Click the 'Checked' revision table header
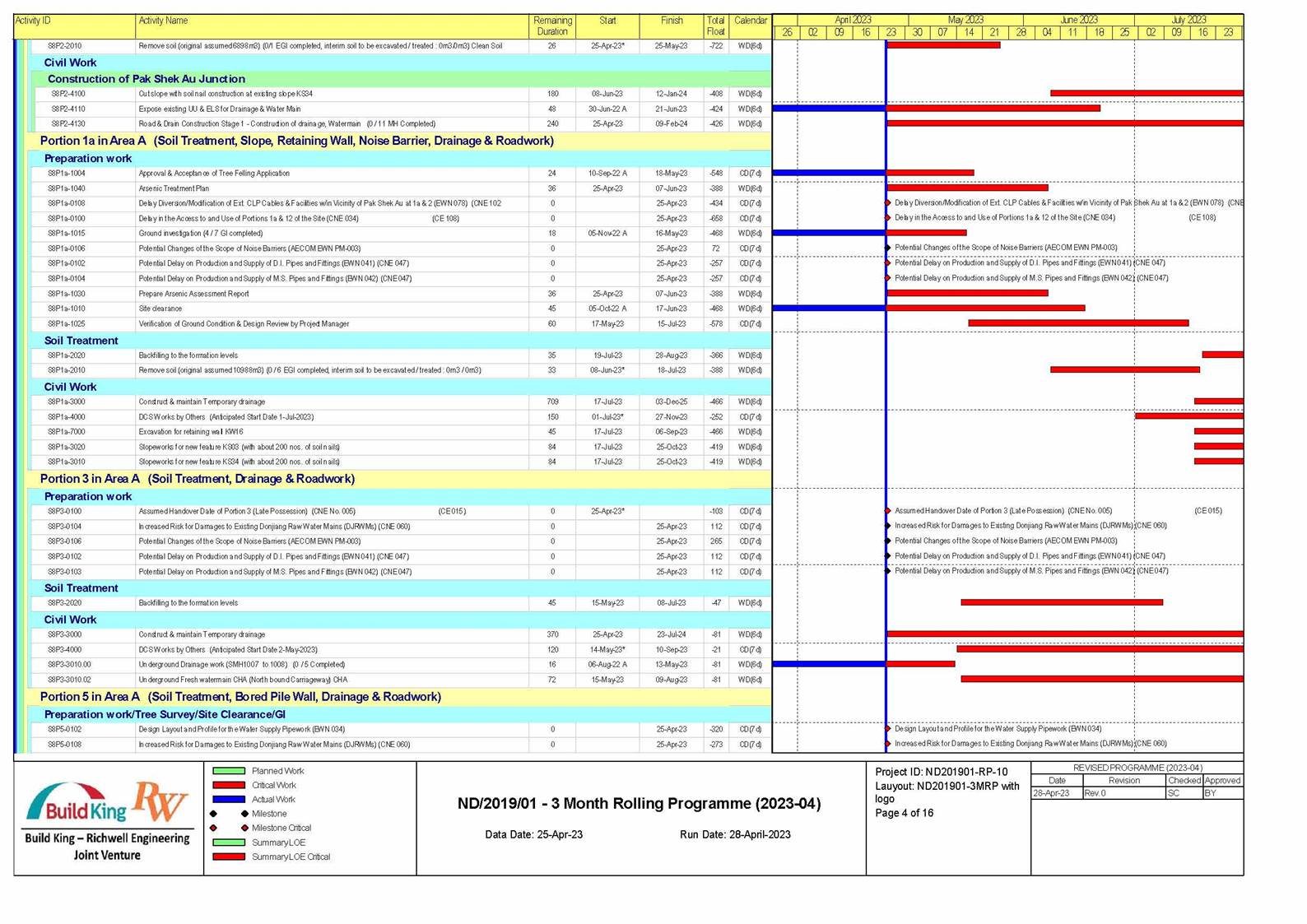The width and height of the screenshot is (1307, 924). [x=1184, y=780]
